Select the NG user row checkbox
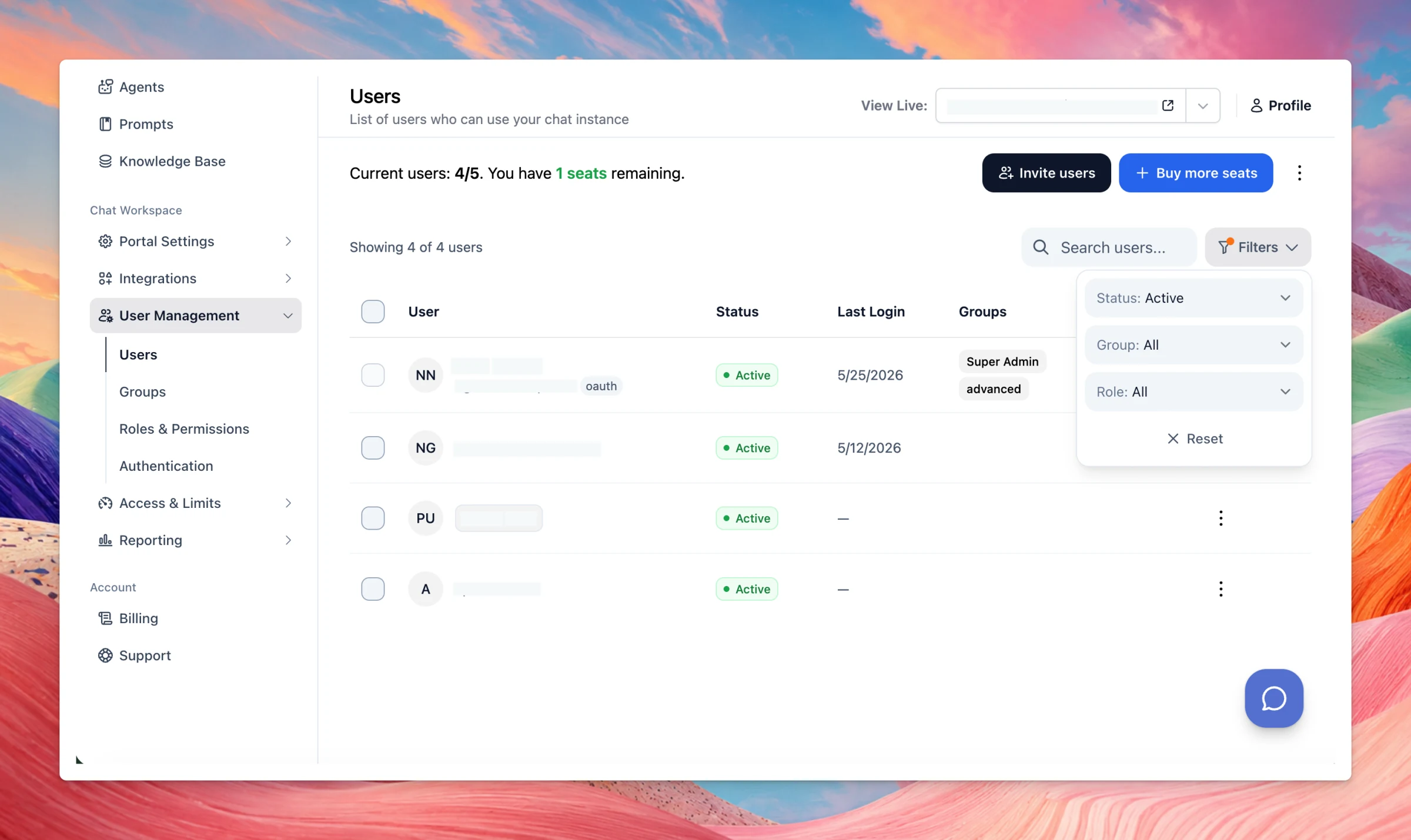 373,448
